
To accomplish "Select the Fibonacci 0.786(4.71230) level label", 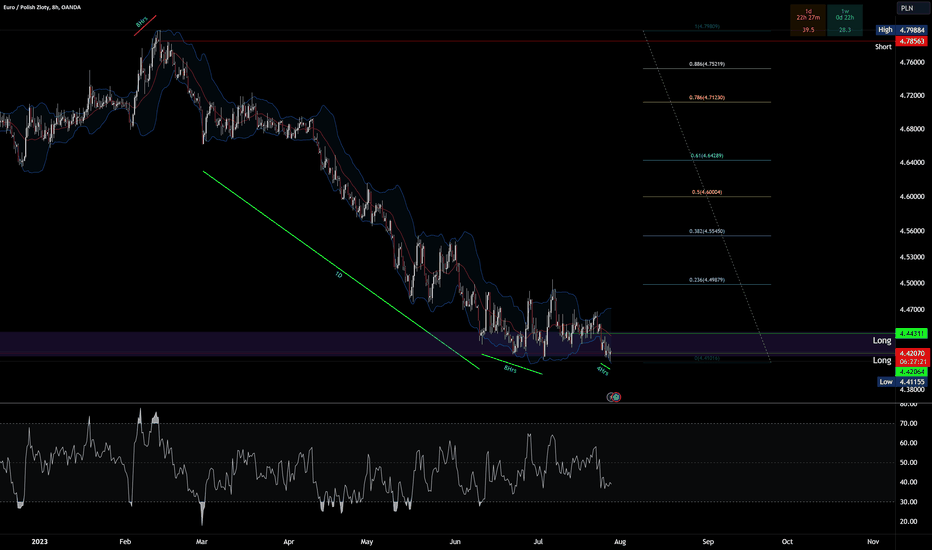I will pyautogui.click(x=707, y=97).
